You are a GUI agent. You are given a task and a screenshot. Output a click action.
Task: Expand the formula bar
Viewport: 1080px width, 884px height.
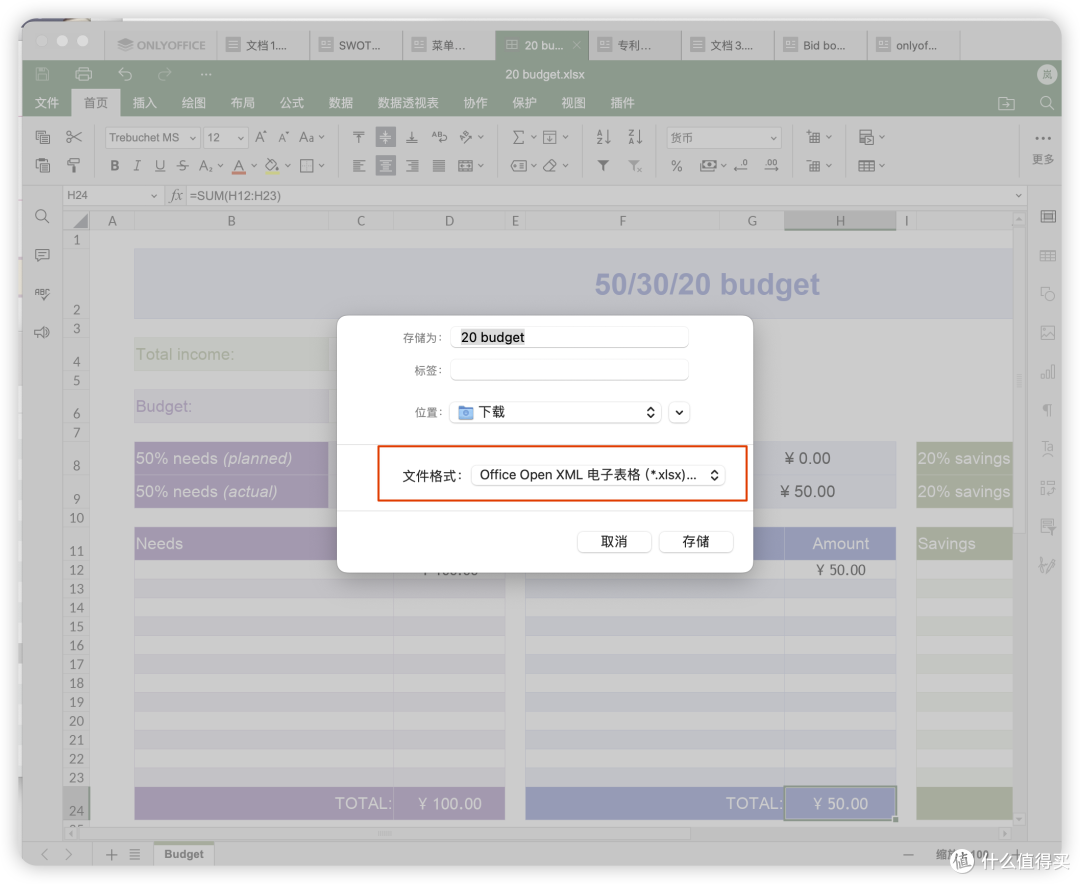coord(1019,196)
